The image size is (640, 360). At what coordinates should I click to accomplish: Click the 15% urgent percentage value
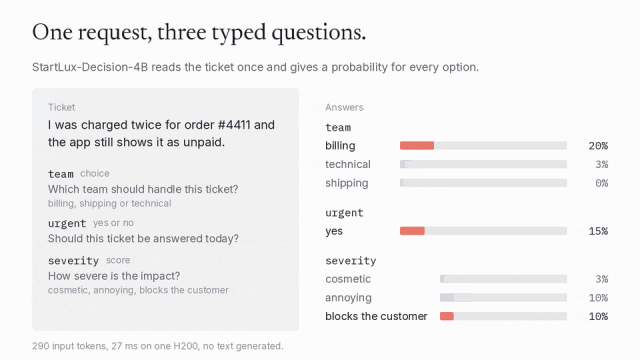(598, 231)
